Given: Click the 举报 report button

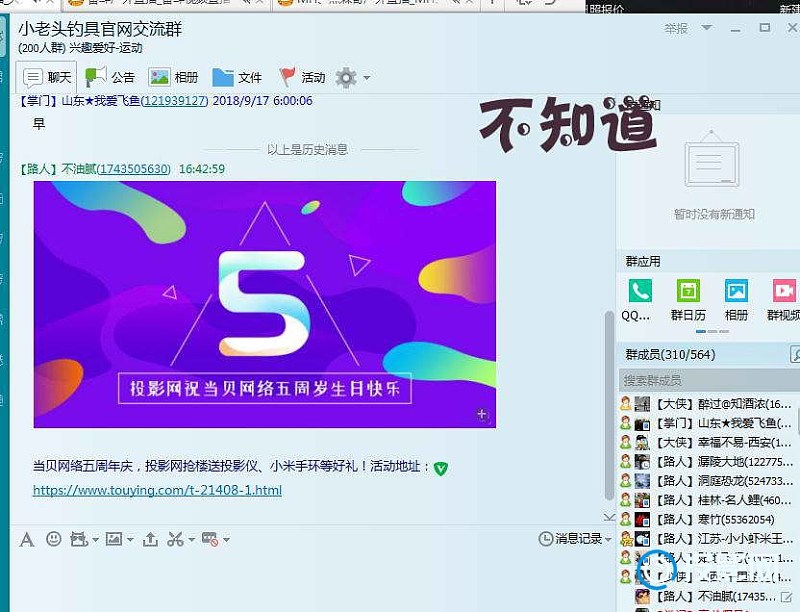Looking at the screenshot, I should pyautogui.click(x=676, y=29).
